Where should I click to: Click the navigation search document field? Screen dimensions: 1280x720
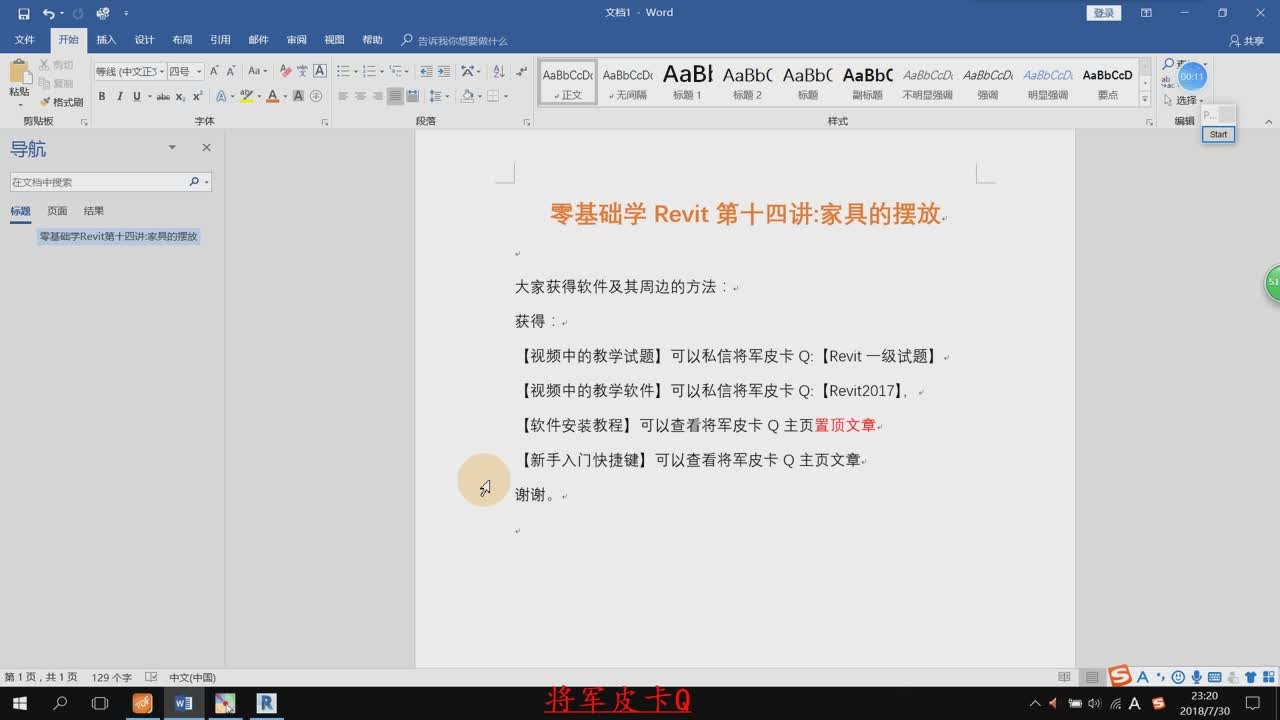tap(110, 182)
